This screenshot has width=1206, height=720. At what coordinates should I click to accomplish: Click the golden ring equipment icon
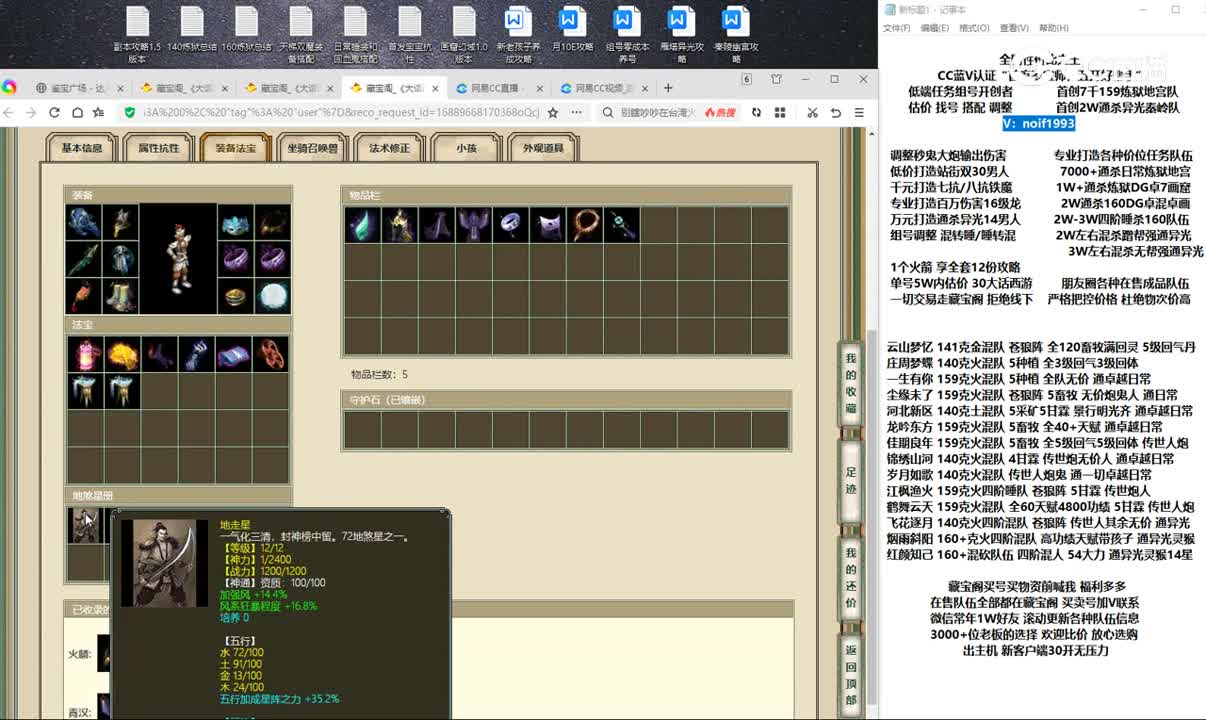coord(235,296)
